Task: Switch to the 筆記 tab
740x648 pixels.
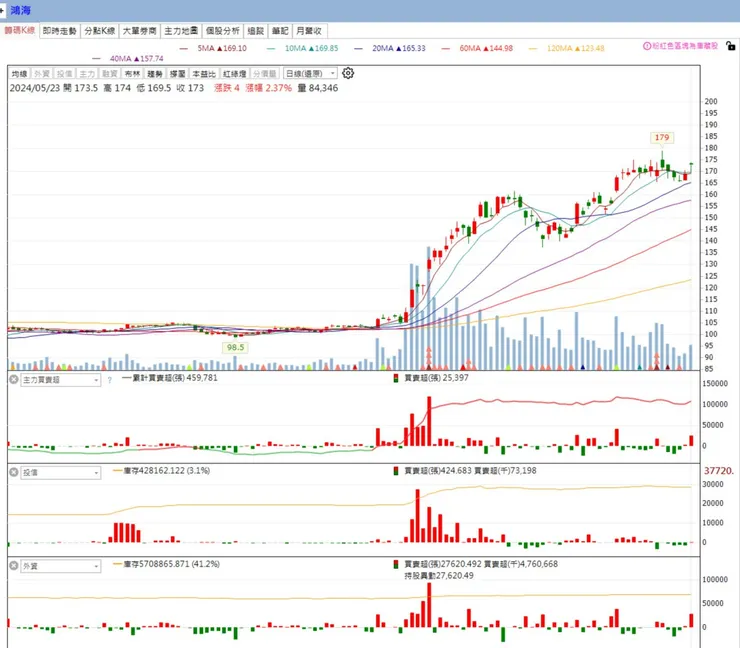Action: point(280,31)
